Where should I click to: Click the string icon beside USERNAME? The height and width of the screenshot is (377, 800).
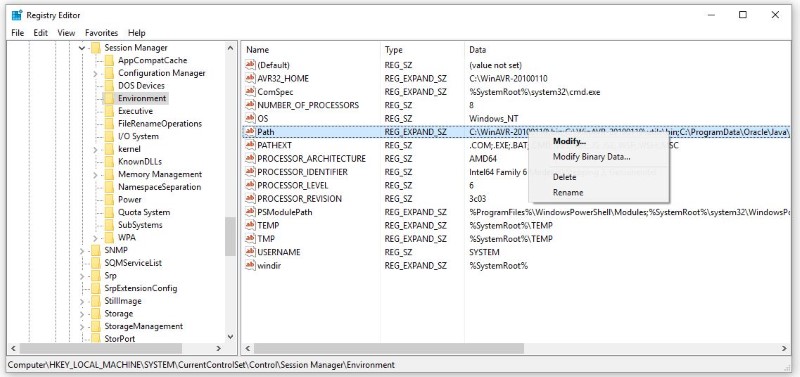coord(250,252)
